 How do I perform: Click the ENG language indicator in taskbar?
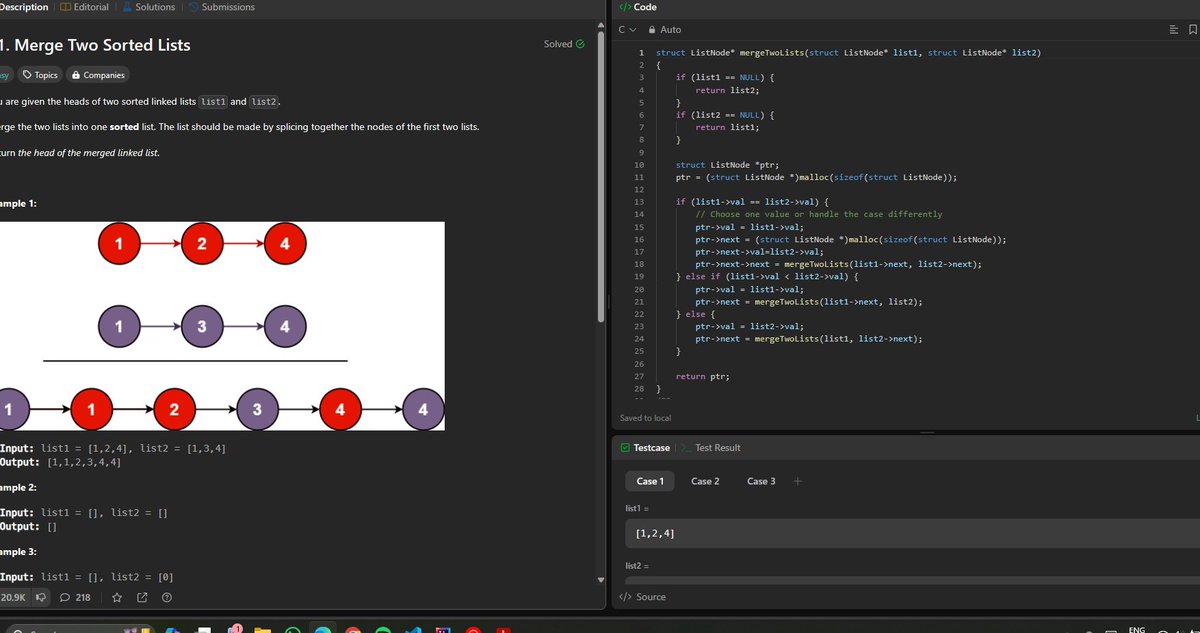pyautogui.click(x=1137, y=630)
